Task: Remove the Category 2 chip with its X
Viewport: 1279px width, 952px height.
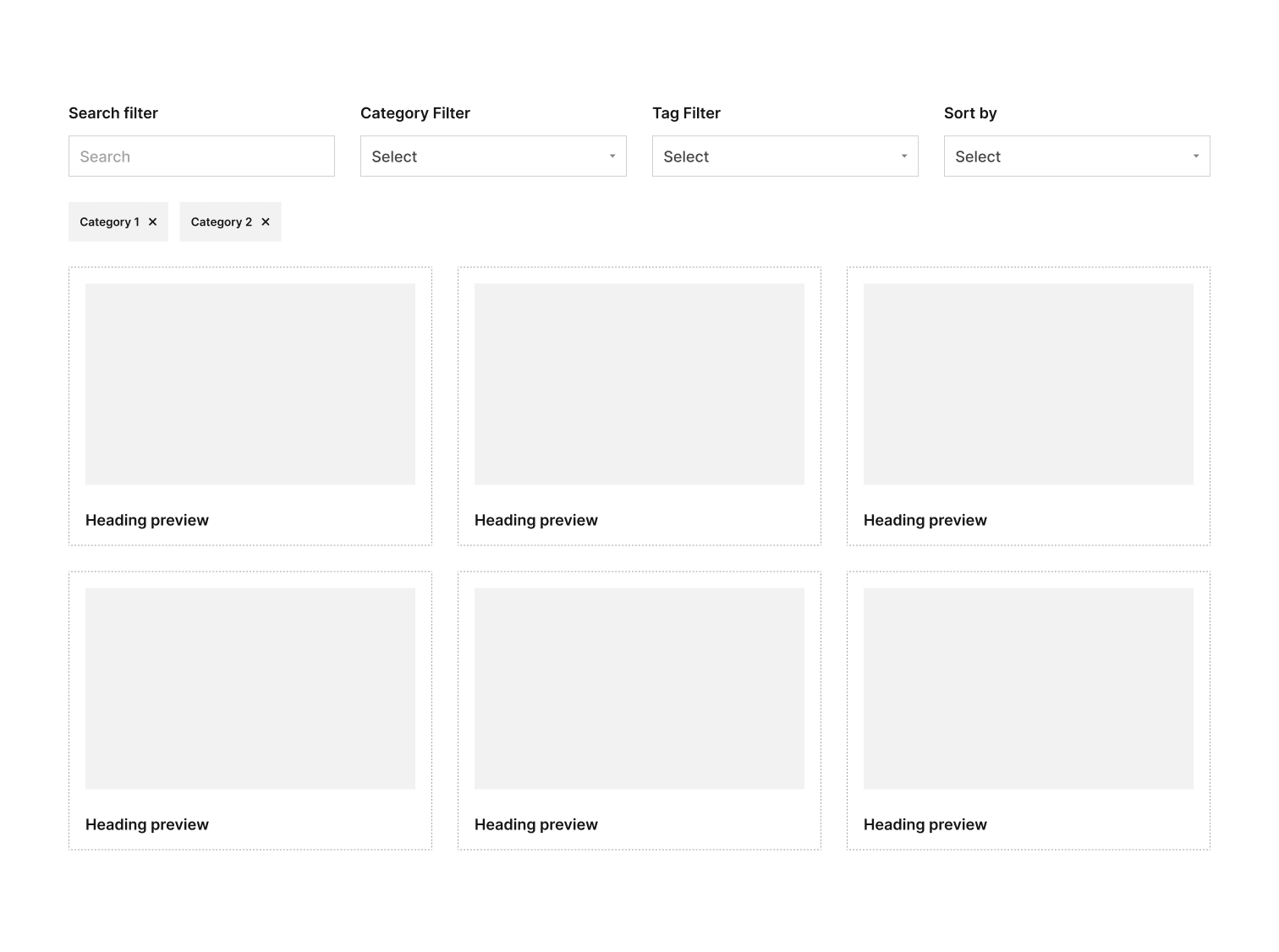Action: coord(266,222)
